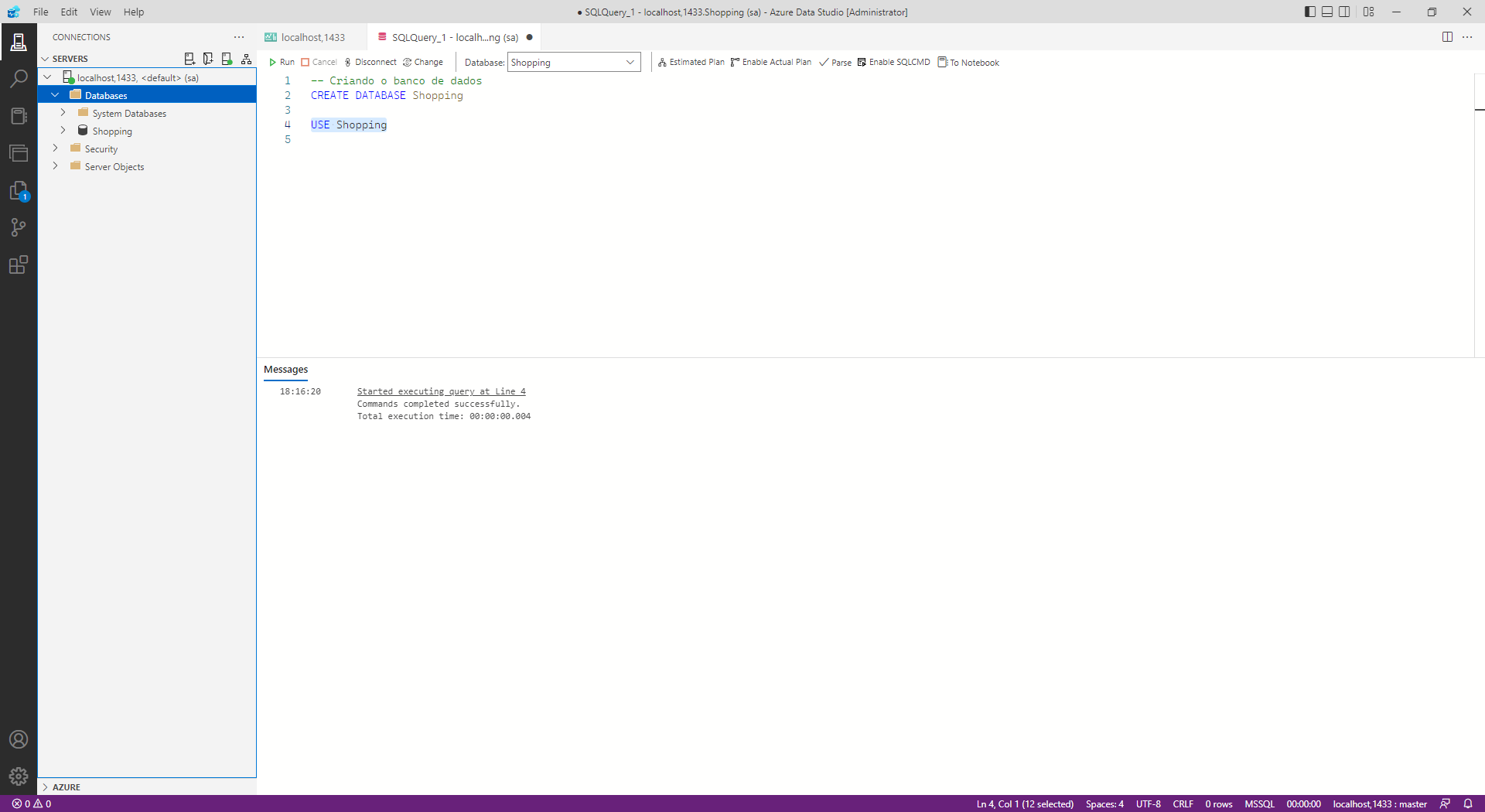Parse the query
Screen dimensions: 1485x812
[x=835, y=63]
